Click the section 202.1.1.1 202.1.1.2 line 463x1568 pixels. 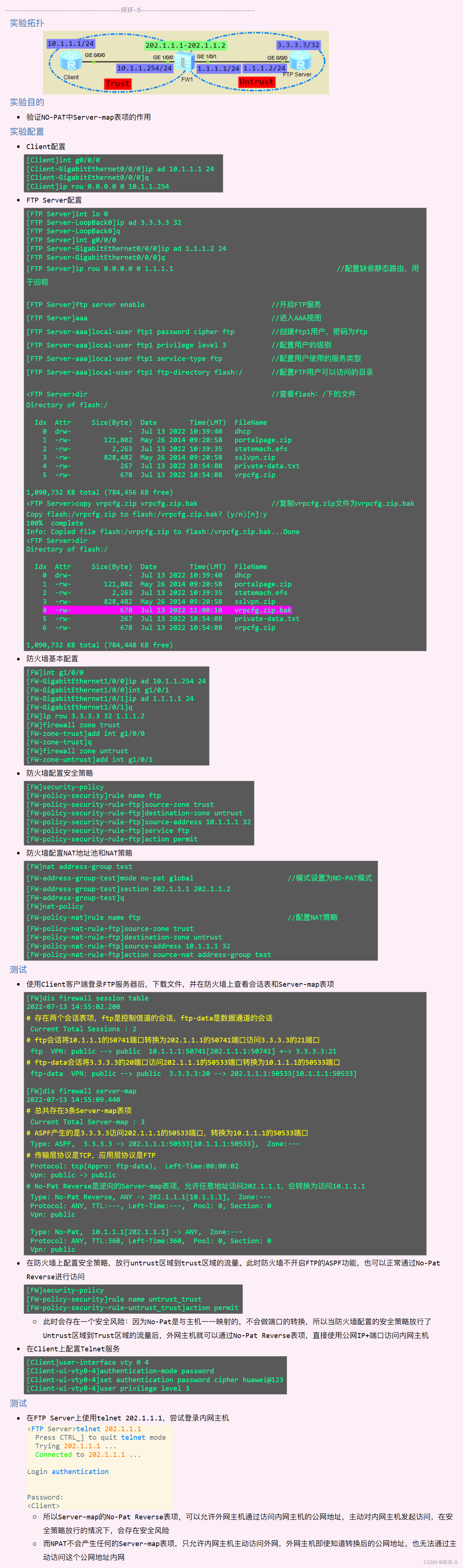coord(128,889)
